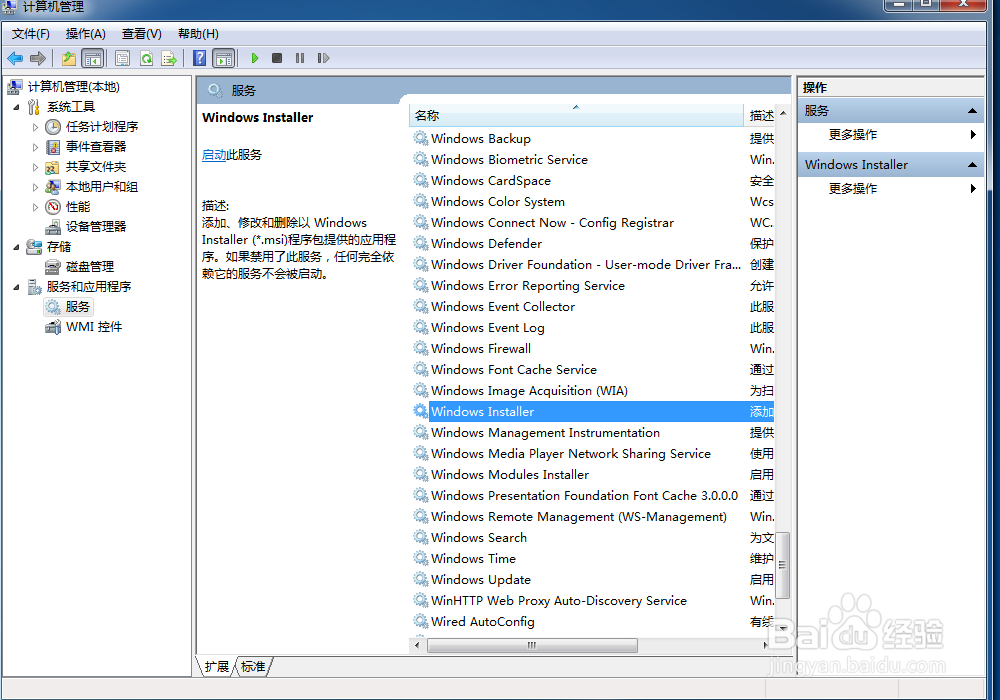Collapse the Windows Installer actions section
Screen dimensions: 1000x700
[972, 164]
